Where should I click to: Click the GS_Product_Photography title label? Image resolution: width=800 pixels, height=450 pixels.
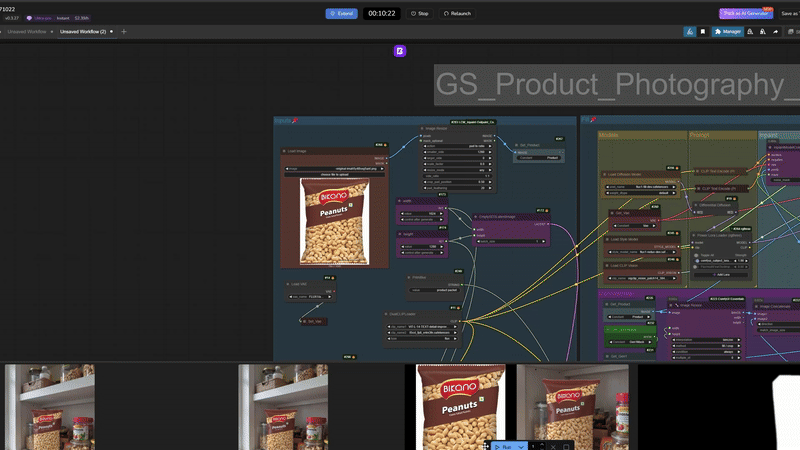click(617, 85)
